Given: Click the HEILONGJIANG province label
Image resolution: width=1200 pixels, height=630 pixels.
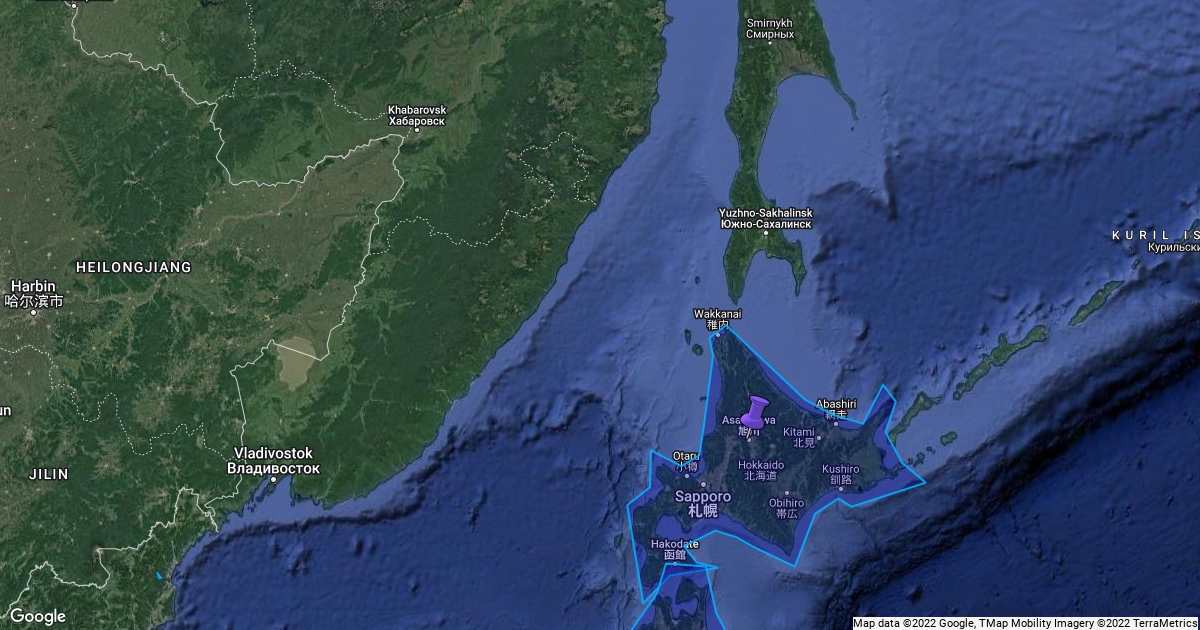Looking at the screenshot, I should (133, 267).
